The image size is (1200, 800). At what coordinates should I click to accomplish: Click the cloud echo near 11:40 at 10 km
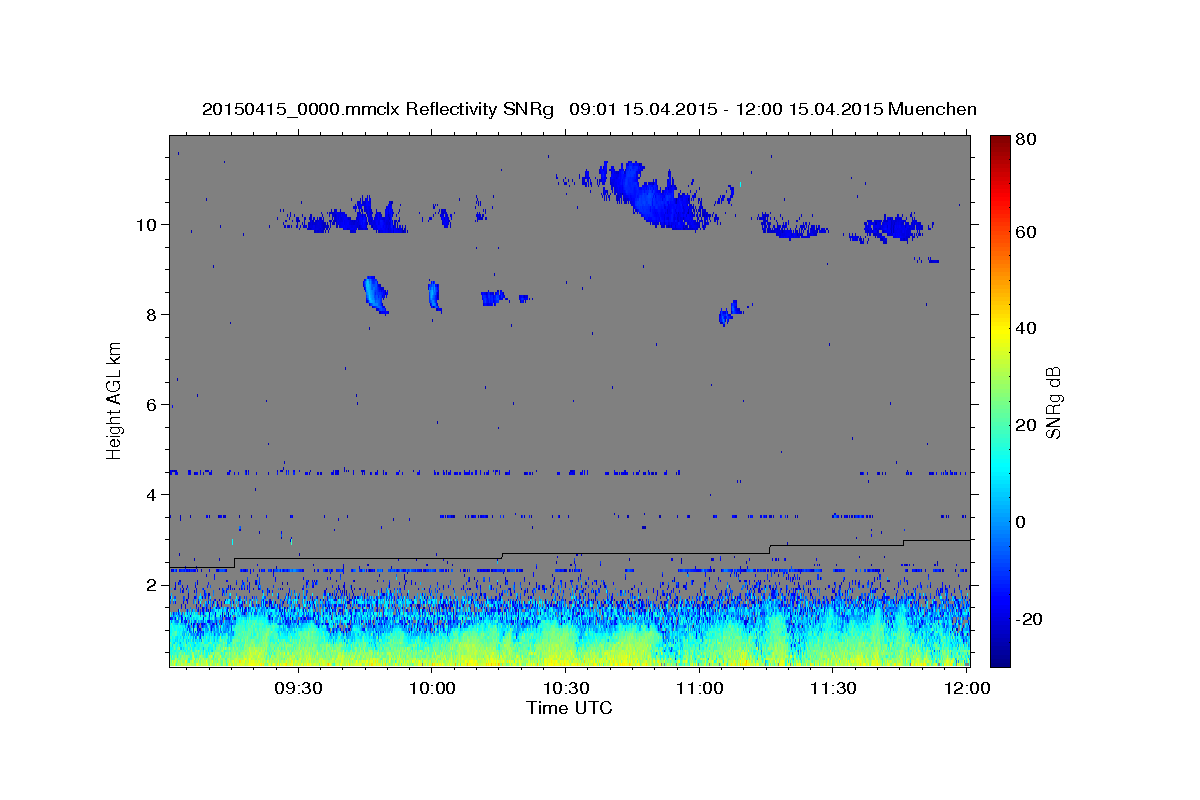click(x=893, y=228)
